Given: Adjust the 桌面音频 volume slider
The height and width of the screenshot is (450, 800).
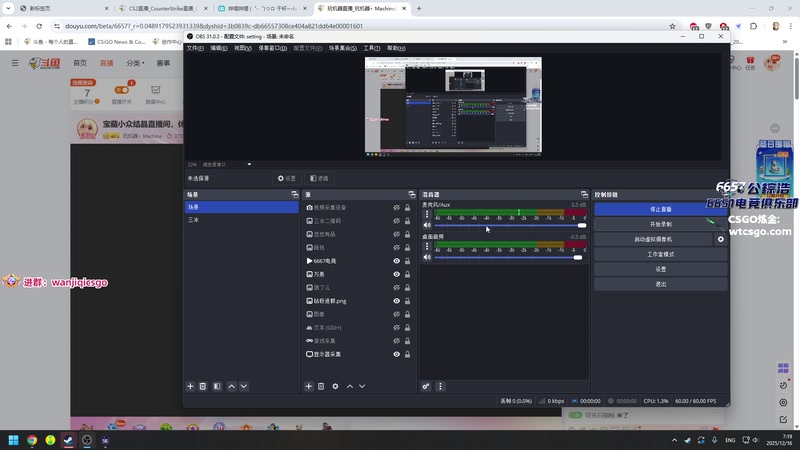Looking at the screenshot, I should pyautogui.click(x=510, y=258).
